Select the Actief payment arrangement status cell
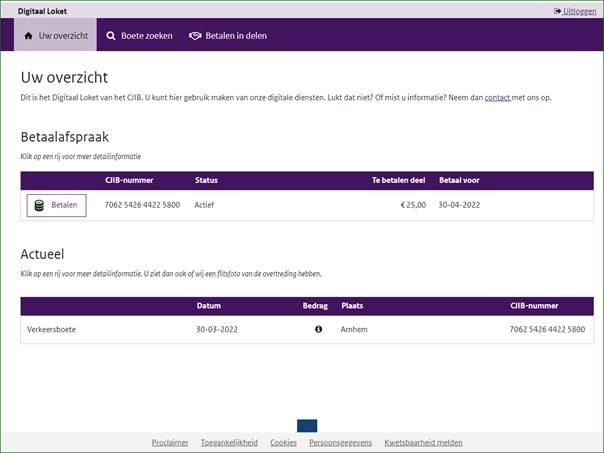 (x=204, y=205)
